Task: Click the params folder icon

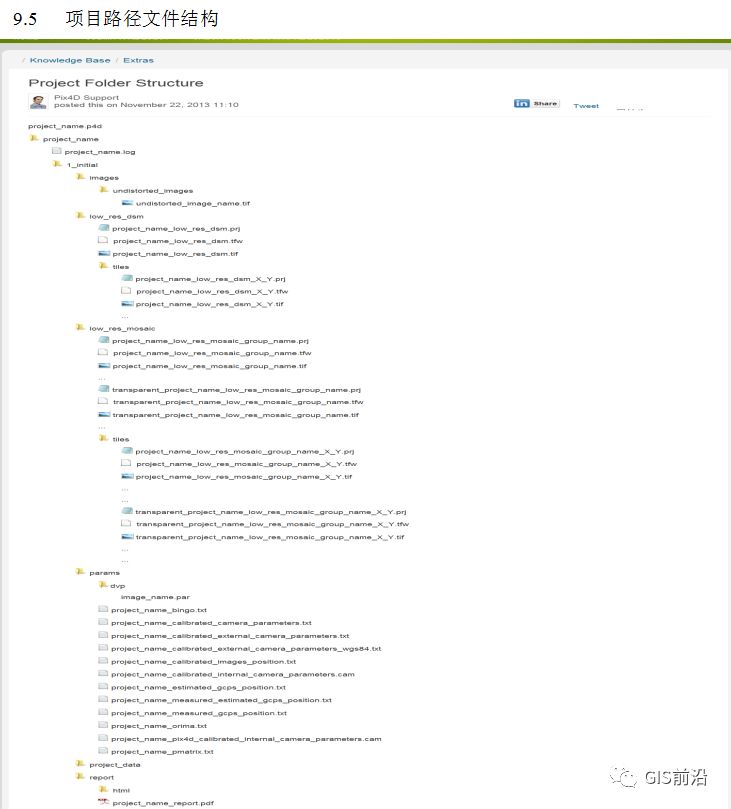Action: [80, 572]
